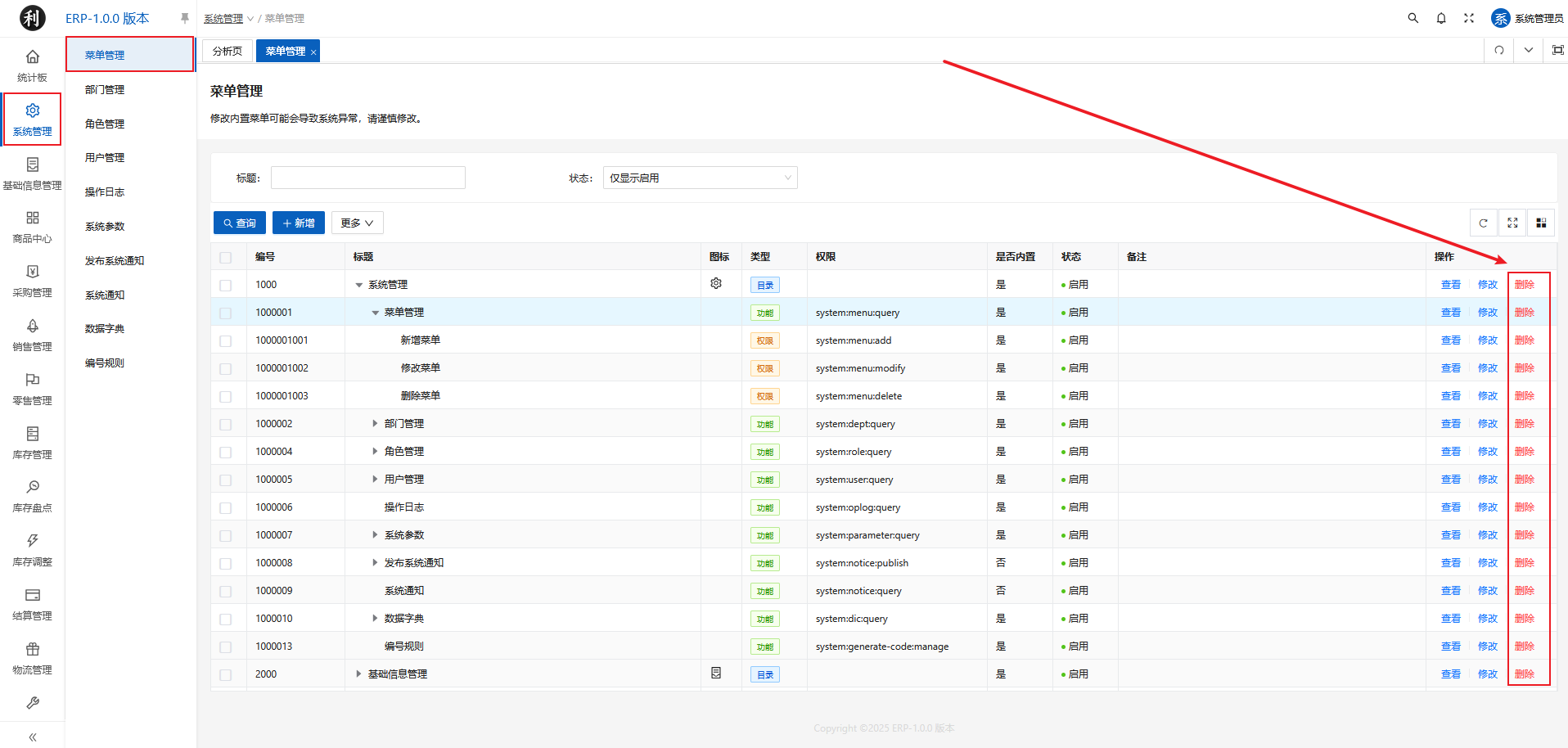Check the row 1000013 checkbox
The height and width of the screenshot is (748, 1568).
tap(226, 647)
